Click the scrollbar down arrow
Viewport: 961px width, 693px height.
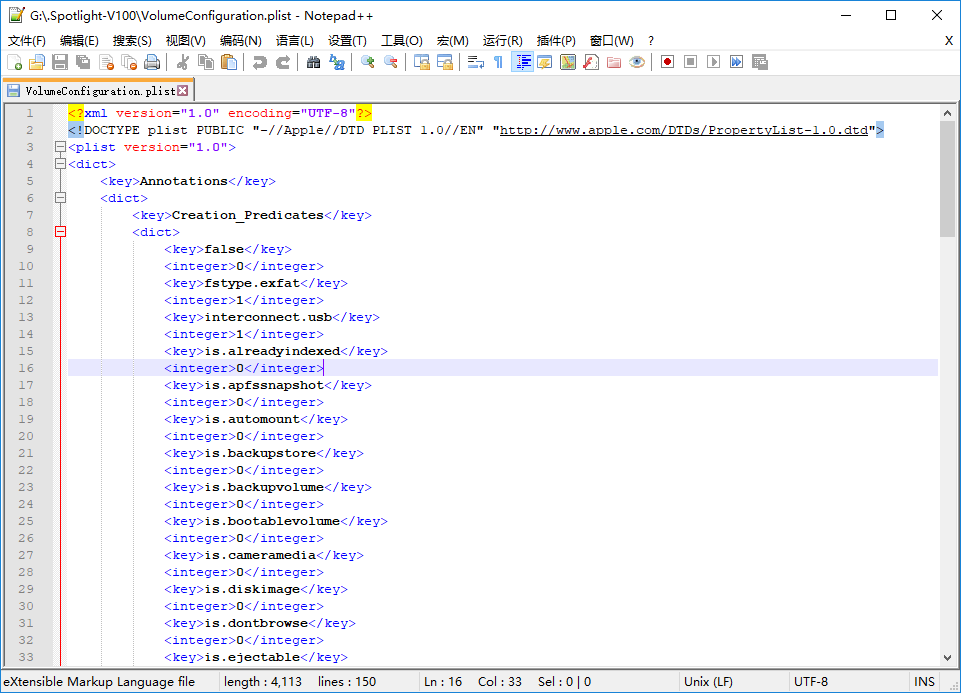948,657
